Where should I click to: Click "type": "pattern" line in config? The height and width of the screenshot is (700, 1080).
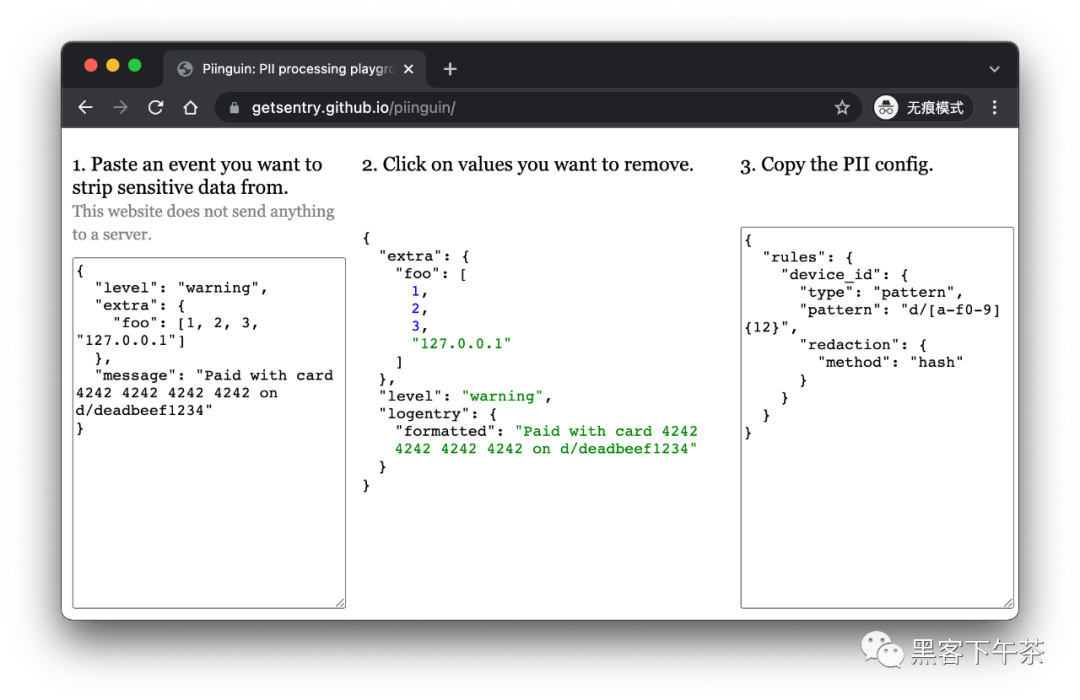tap(881, 292)
